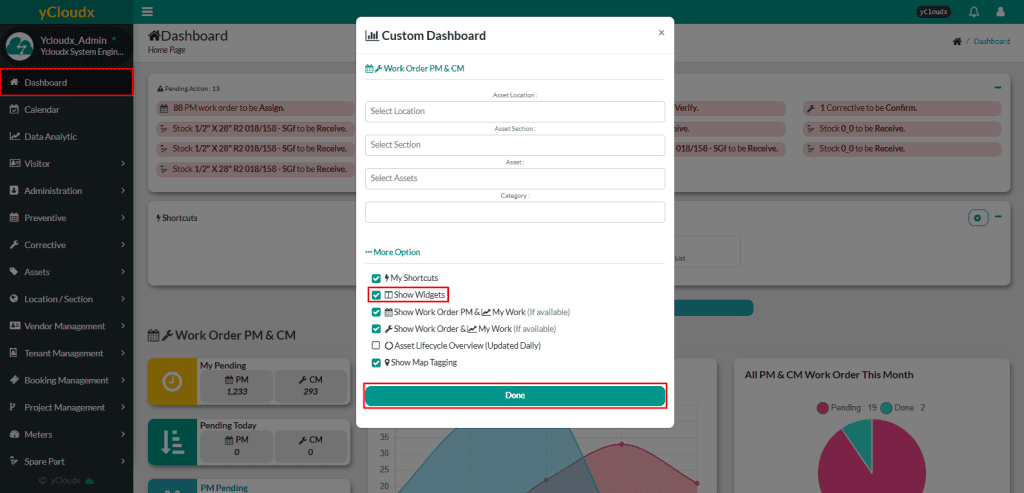Click the Done button

[514, 396]
